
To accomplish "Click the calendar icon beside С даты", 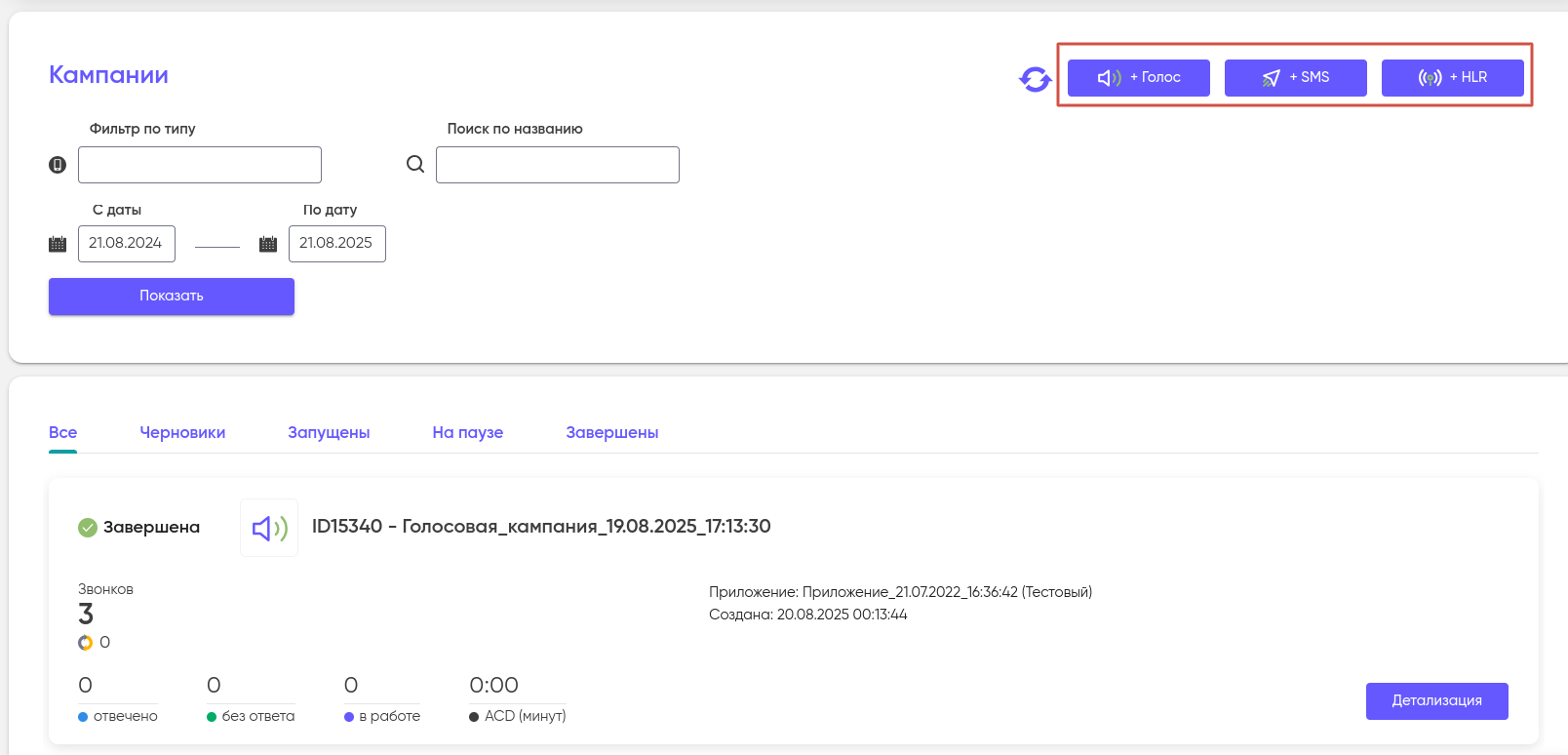I will (58, 244).
